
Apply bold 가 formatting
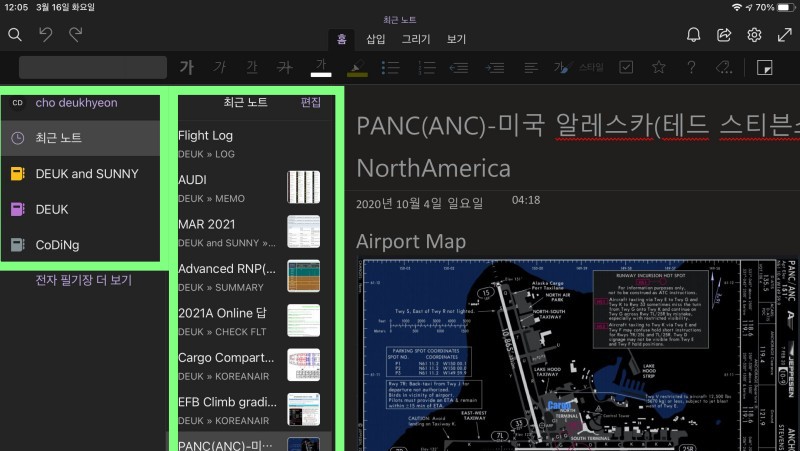[x=186, y=67]
